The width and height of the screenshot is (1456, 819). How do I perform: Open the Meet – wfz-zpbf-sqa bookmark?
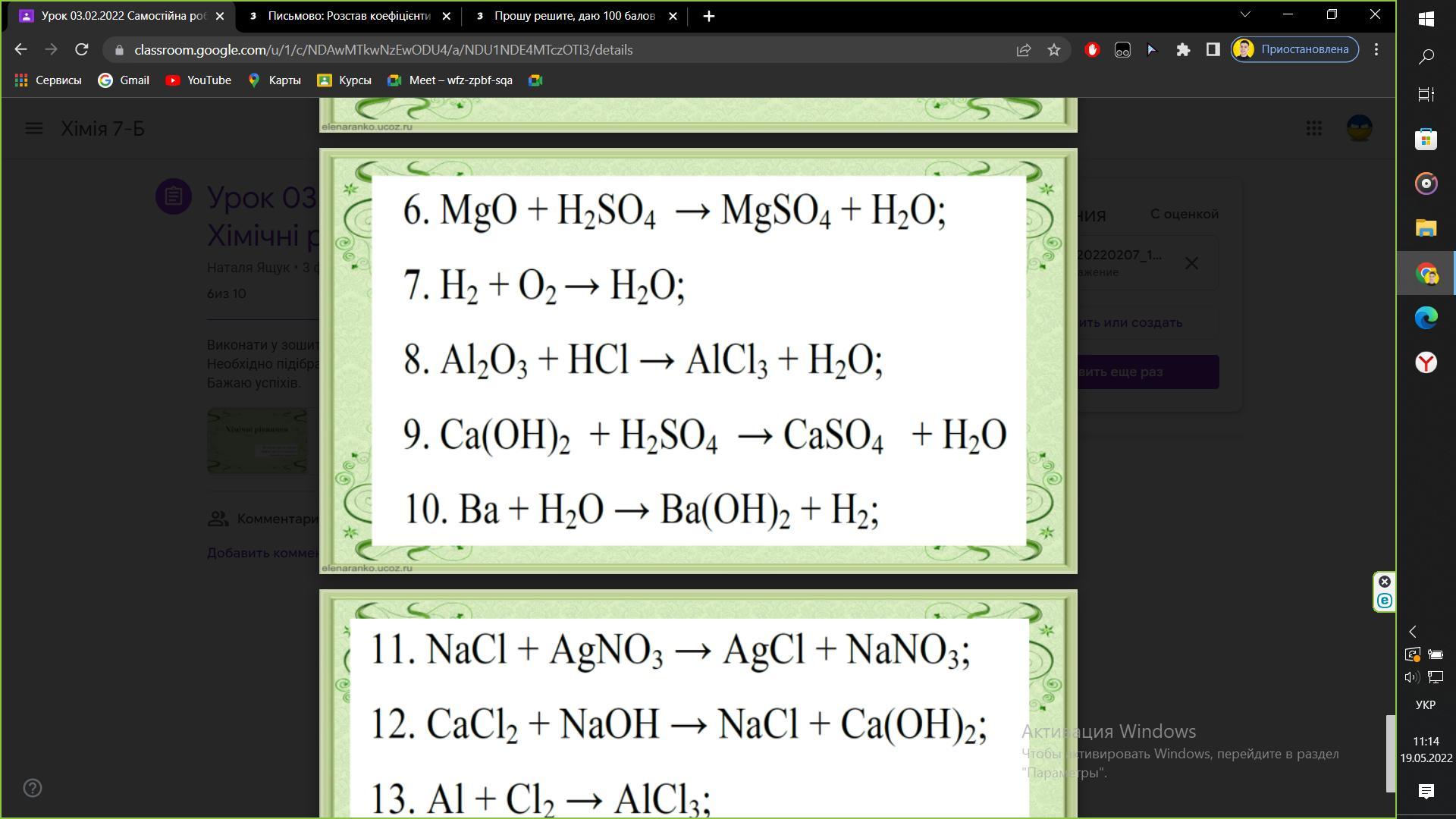coord(450,80)
